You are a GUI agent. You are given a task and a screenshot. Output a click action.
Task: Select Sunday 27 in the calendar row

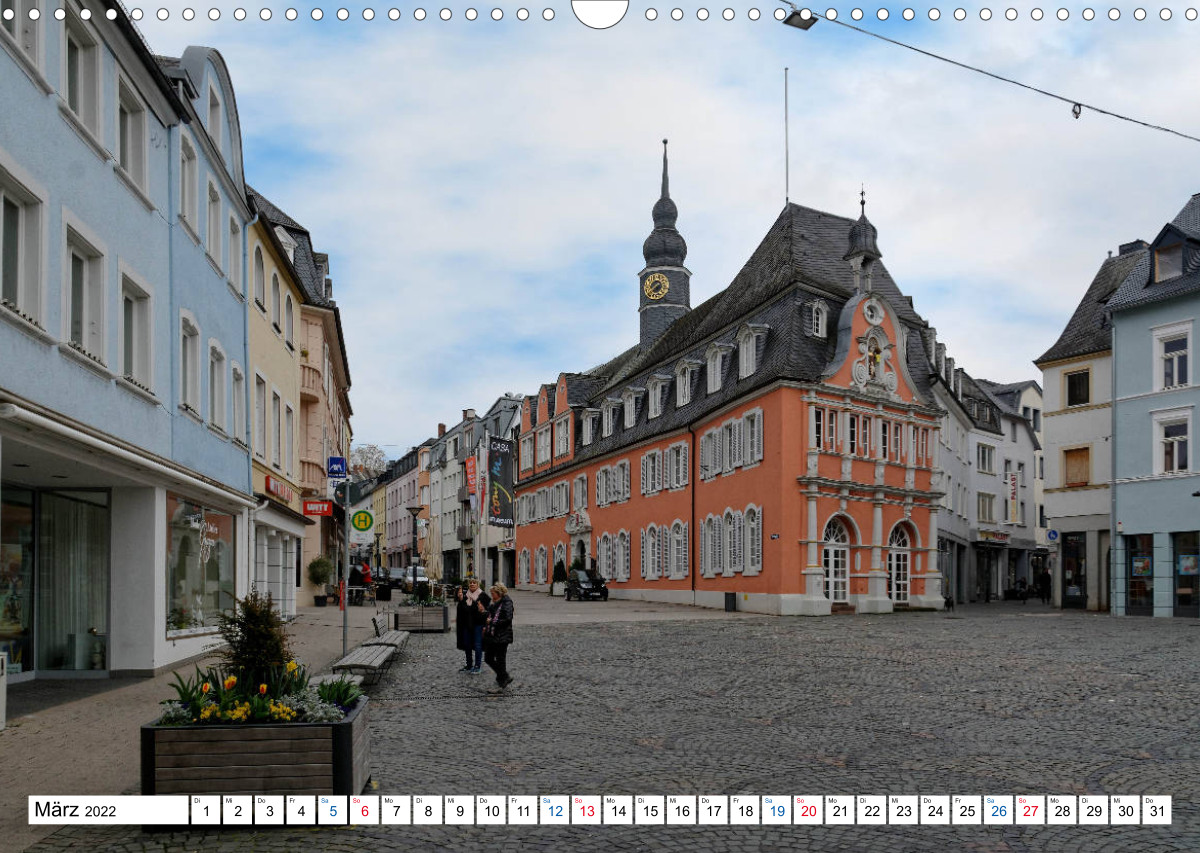(x=1030, y=810)
